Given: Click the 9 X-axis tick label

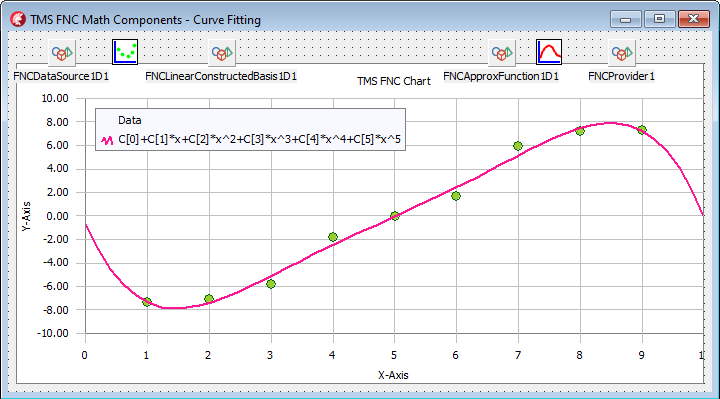Looking at the screenshot, I should click(641, 355).
